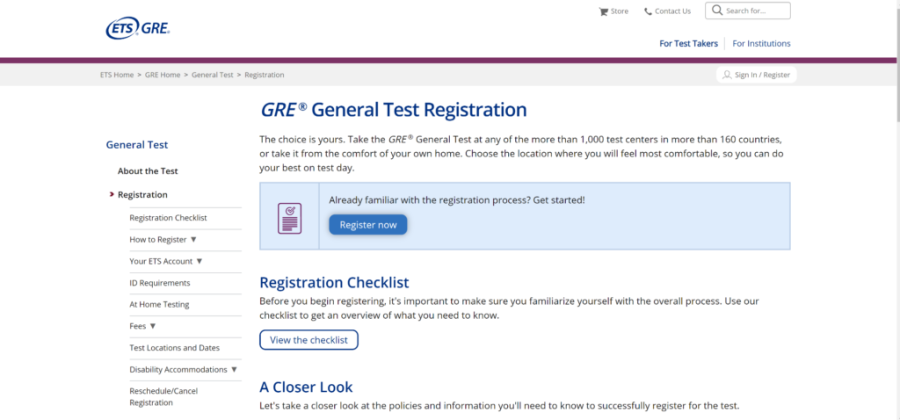Click the View the checklist button

(x=308, y=340)
